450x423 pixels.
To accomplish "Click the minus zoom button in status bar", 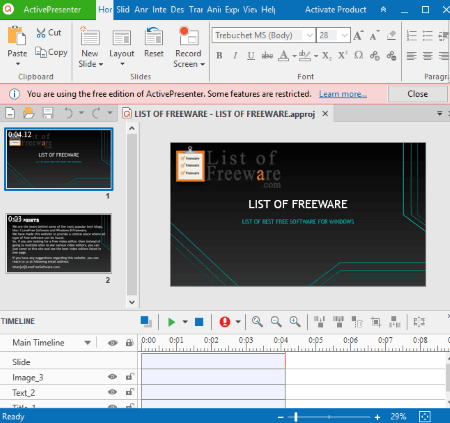I will (281, 417).
